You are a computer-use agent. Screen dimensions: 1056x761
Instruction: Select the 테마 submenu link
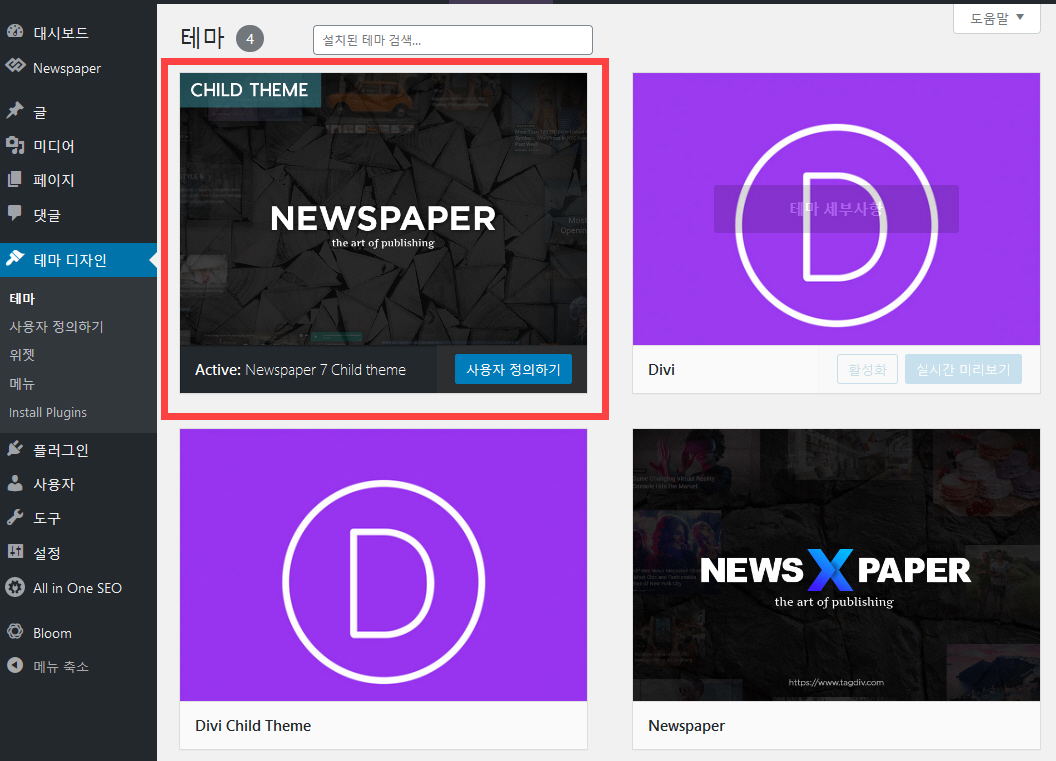22,298
